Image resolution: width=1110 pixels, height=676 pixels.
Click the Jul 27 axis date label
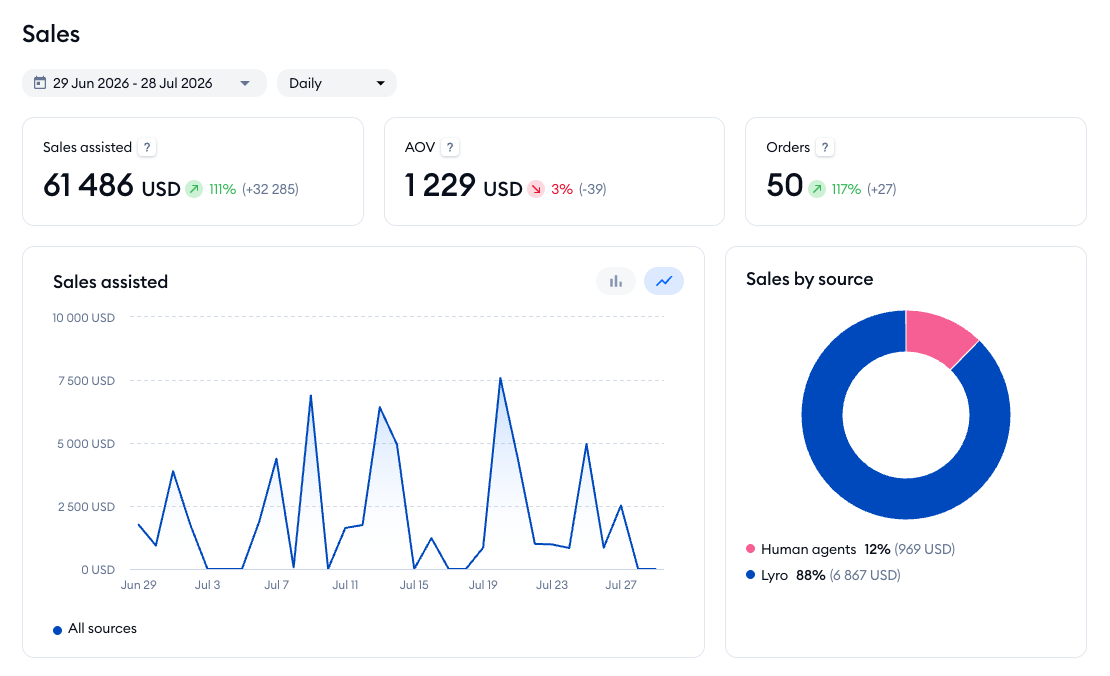(621, 585)
